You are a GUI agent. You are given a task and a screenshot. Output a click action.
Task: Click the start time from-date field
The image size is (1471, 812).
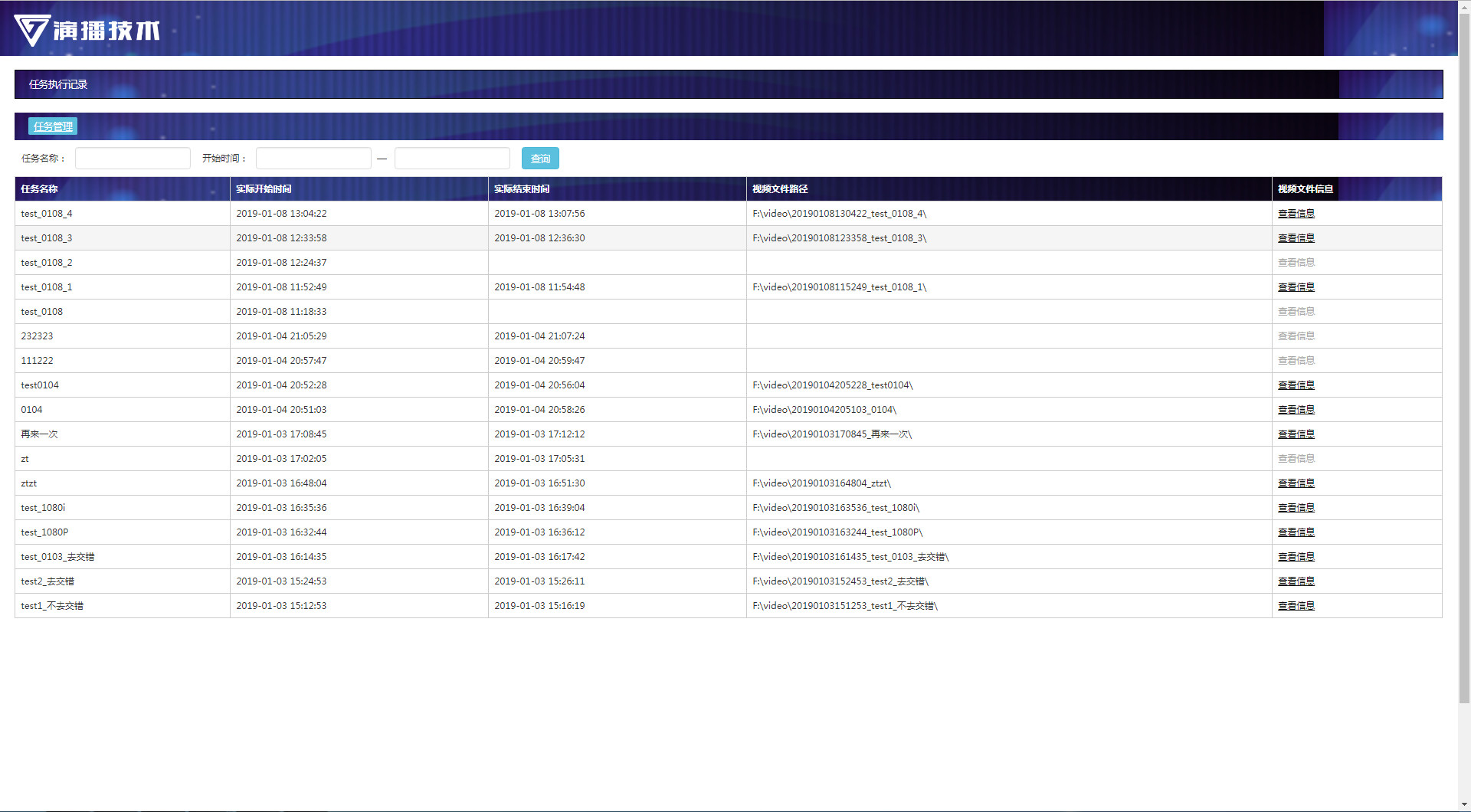(313, 159)
